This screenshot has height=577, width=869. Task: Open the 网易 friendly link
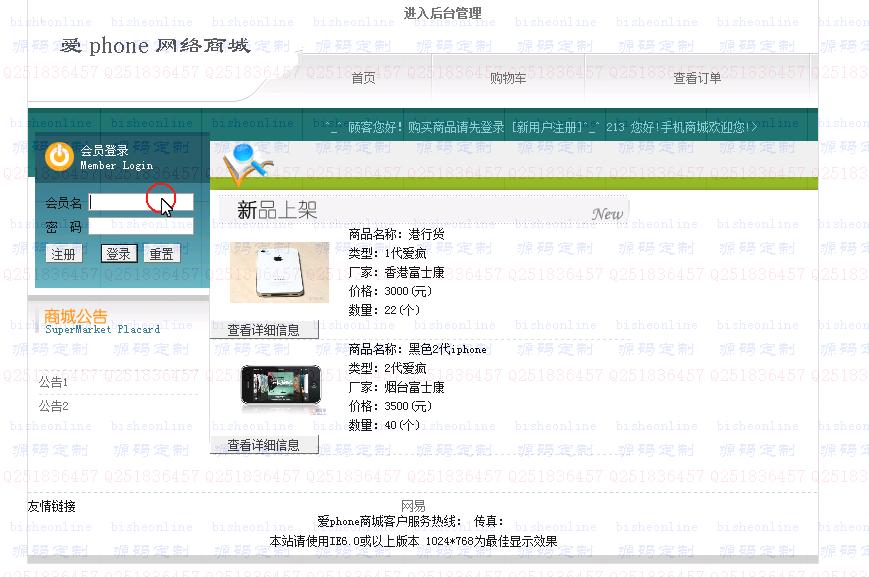413,505
